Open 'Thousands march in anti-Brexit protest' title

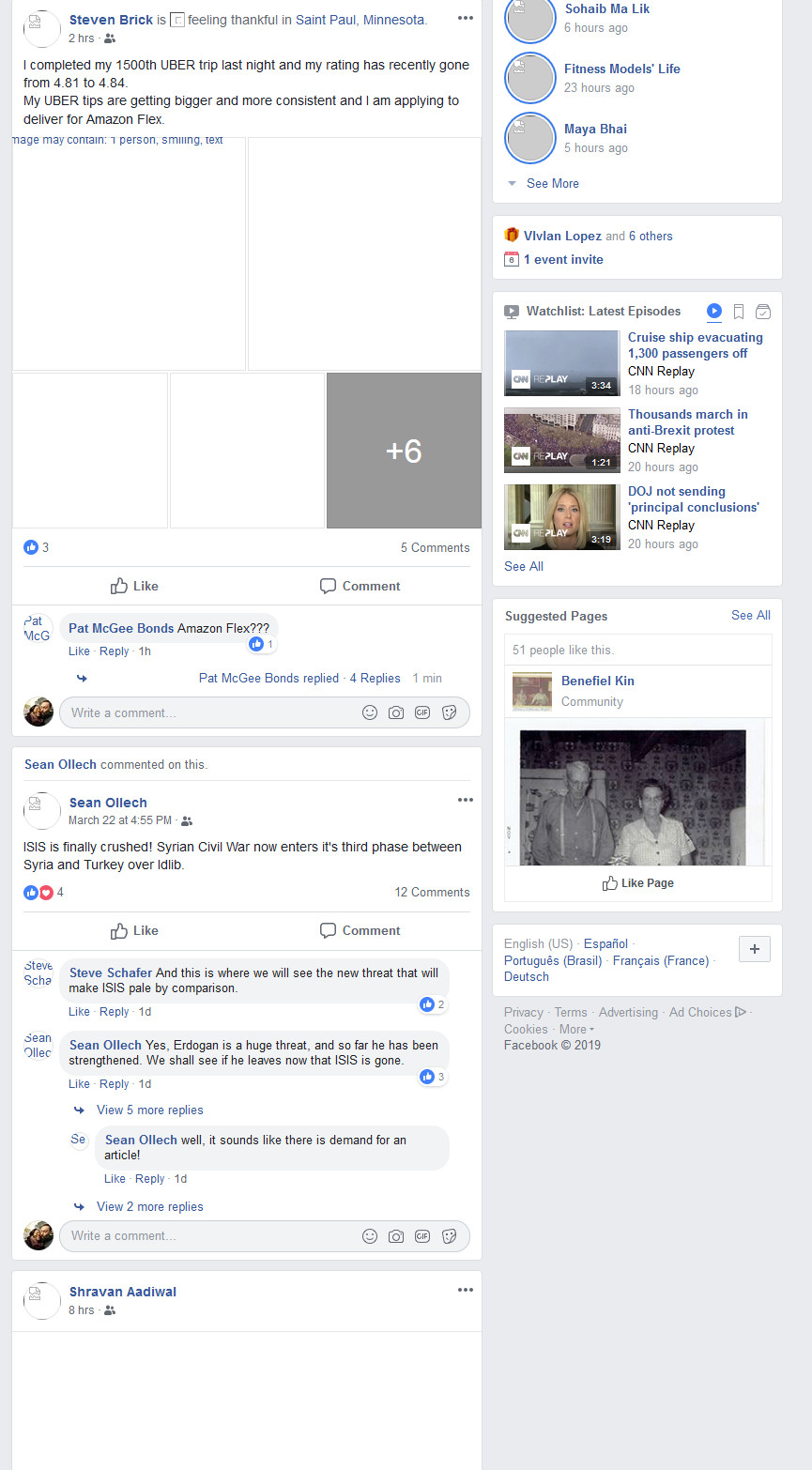[x=688, y=422]
